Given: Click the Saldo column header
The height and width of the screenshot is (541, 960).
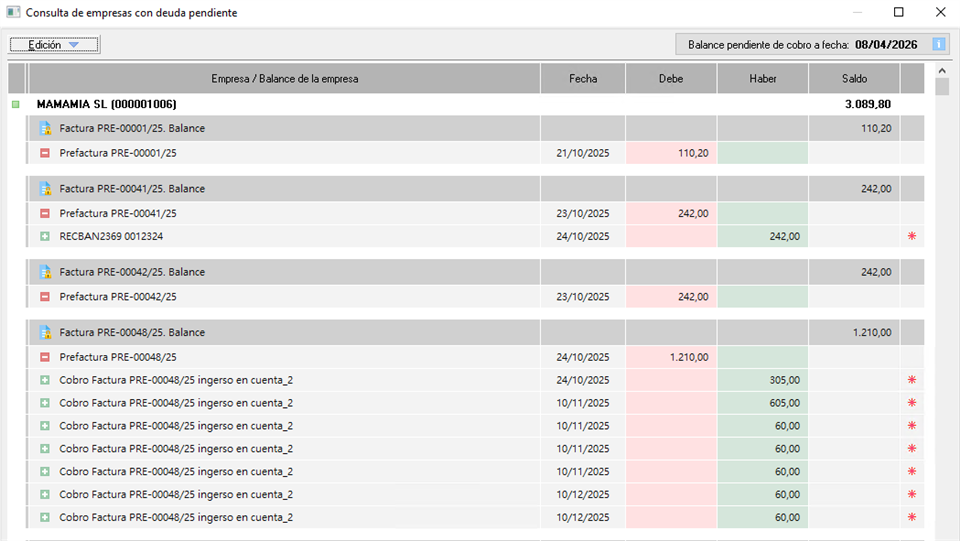Looking at the screenshot, I should (x=854, y=79).
